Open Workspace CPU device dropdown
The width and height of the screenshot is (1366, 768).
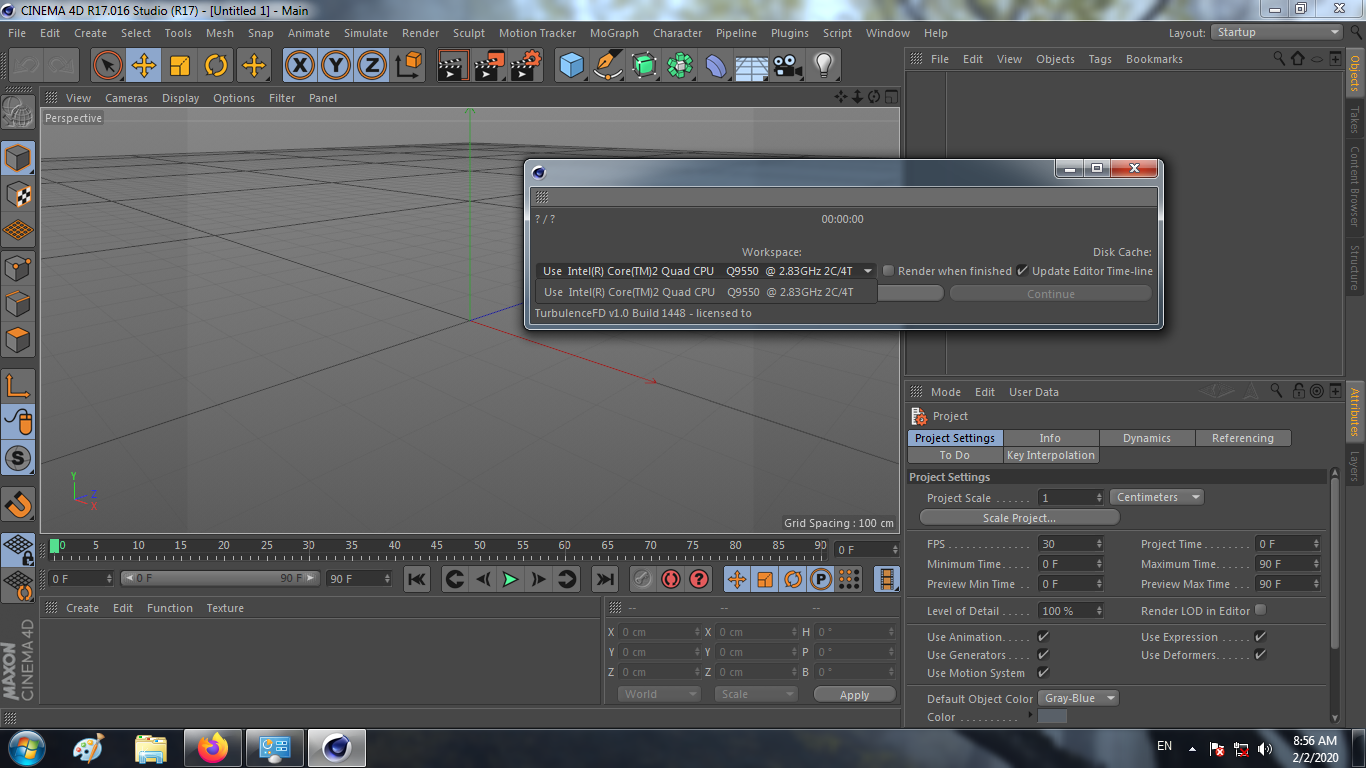pos(706,271)
